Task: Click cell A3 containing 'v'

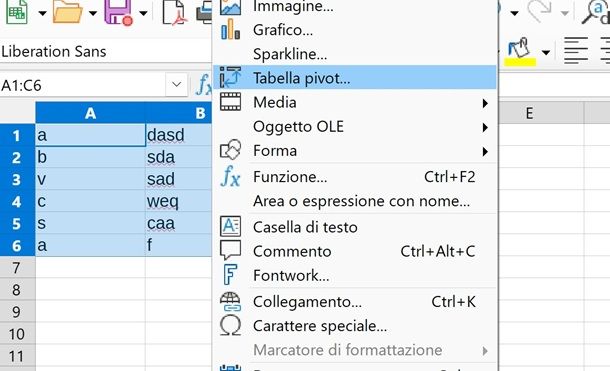Action: pyautogui.click(x=90, y=179)
